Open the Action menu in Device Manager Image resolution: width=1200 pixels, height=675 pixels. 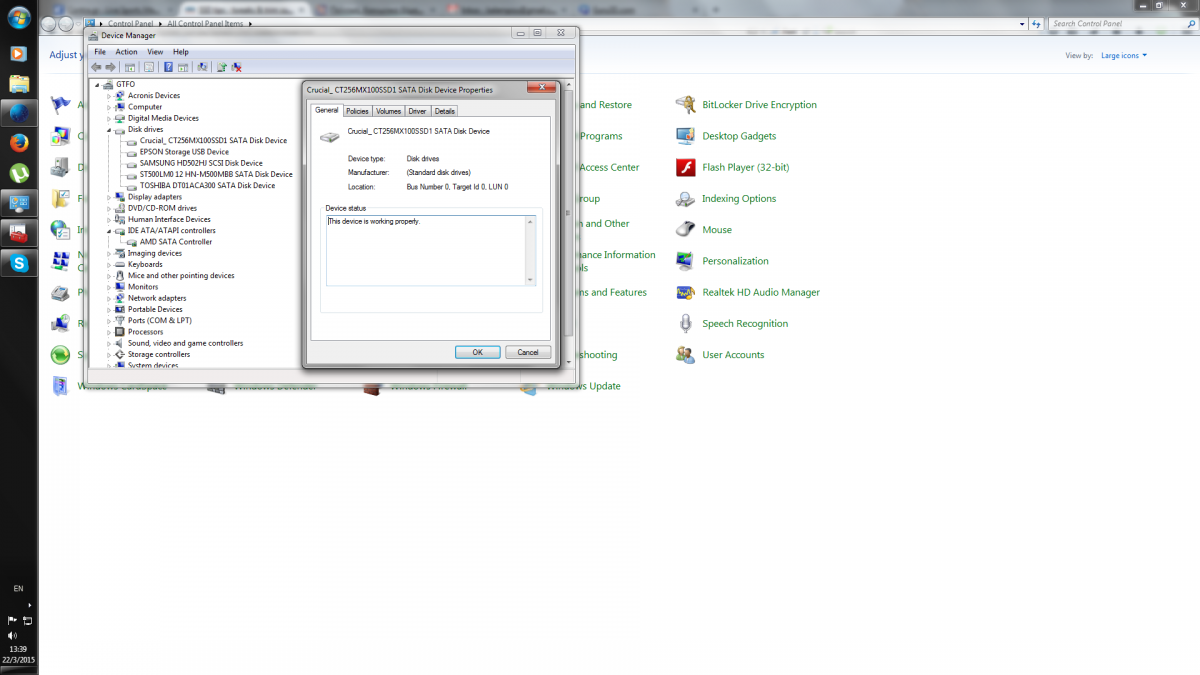[126, 52]
